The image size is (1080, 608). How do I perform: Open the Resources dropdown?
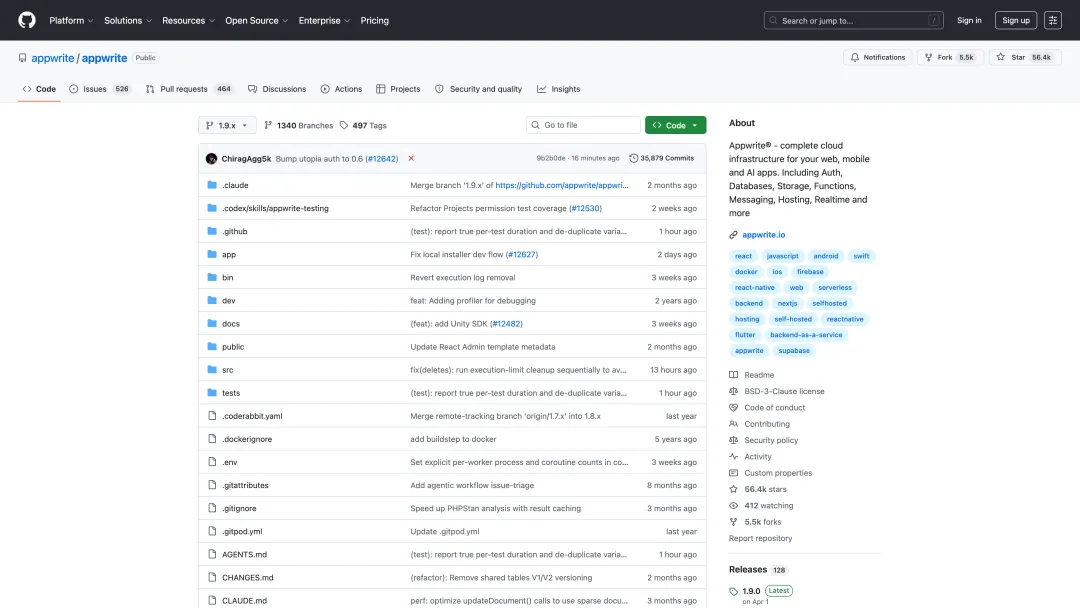click(188, 21)
